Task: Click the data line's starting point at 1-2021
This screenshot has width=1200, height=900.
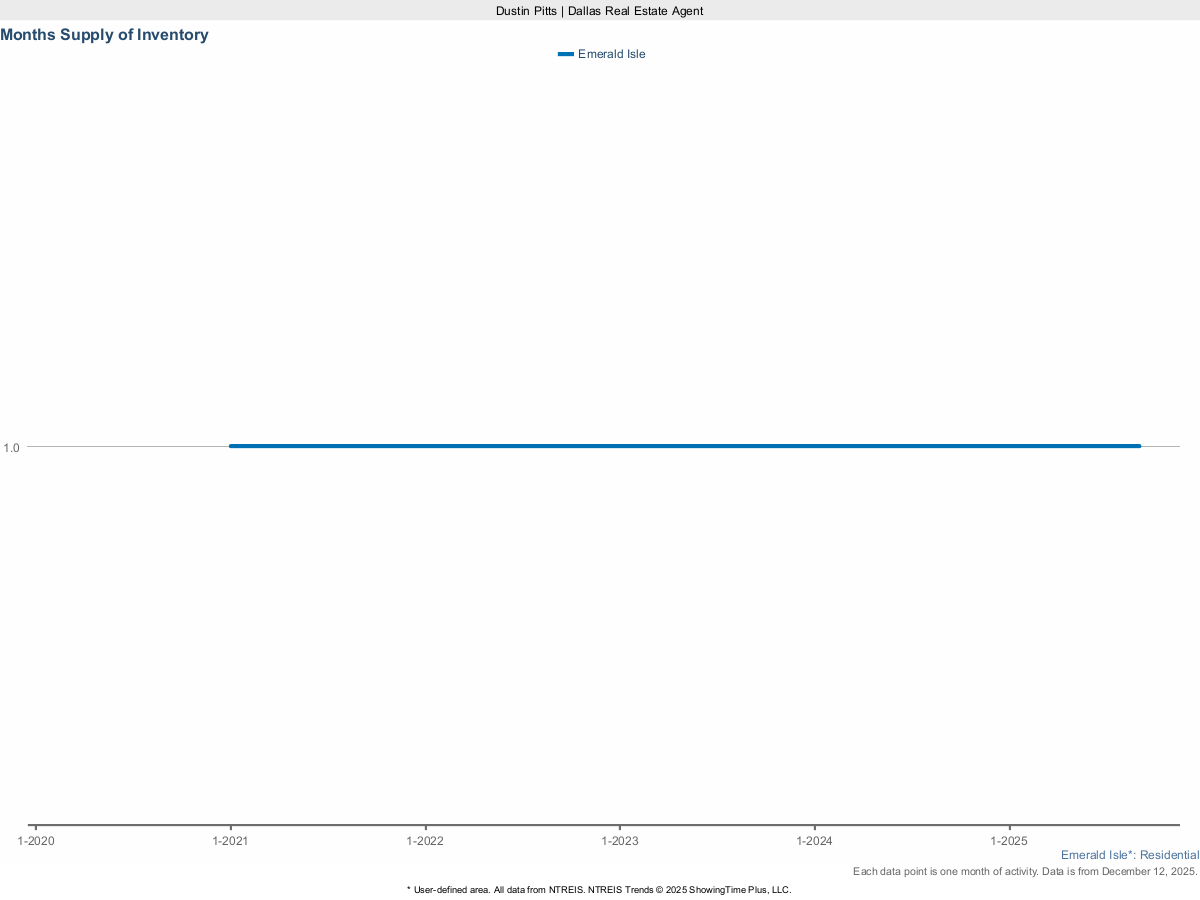Action: 232,446
